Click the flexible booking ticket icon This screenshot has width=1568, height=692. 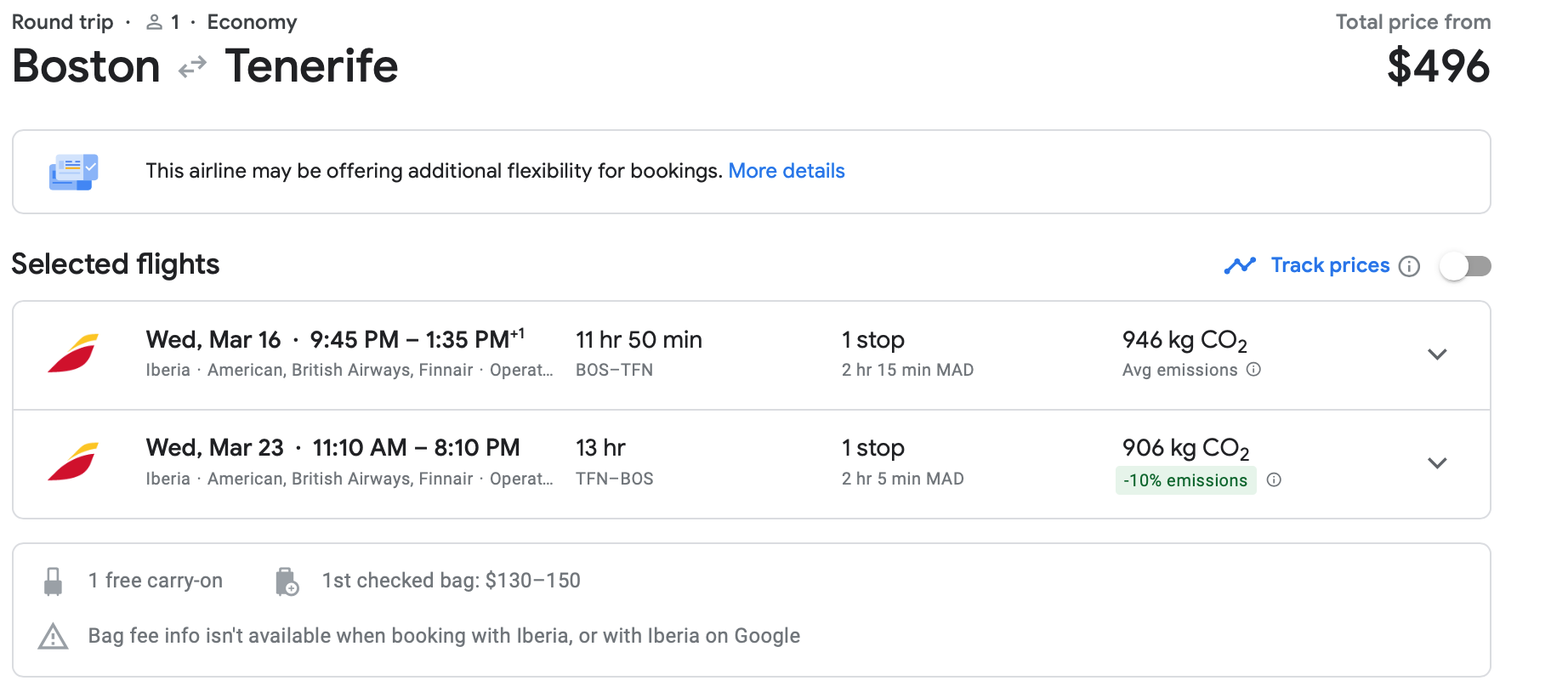pos(73,172)
